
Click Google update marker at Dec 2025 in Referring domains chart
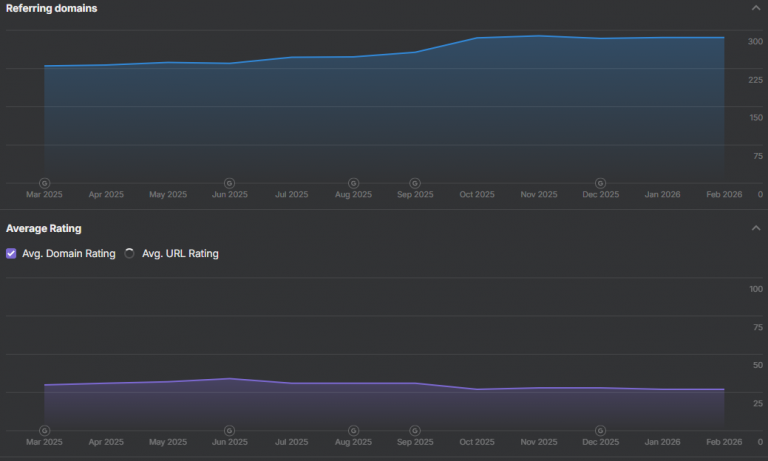point(600,183)
